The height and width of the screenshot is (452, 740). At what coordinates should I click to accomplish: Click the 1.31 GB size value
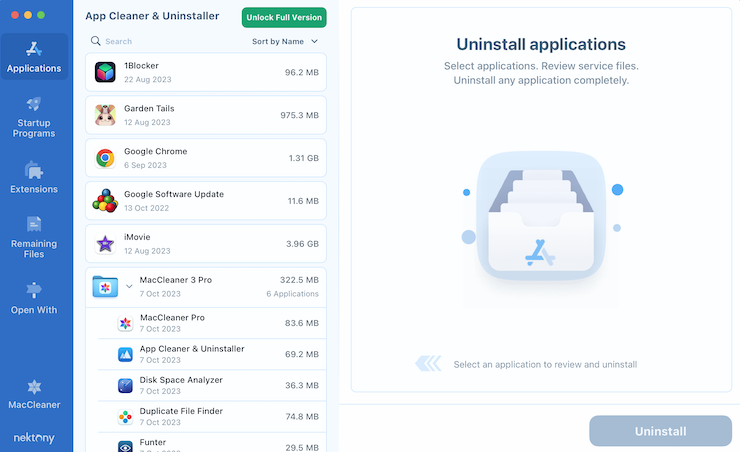[x=304, y=158]
